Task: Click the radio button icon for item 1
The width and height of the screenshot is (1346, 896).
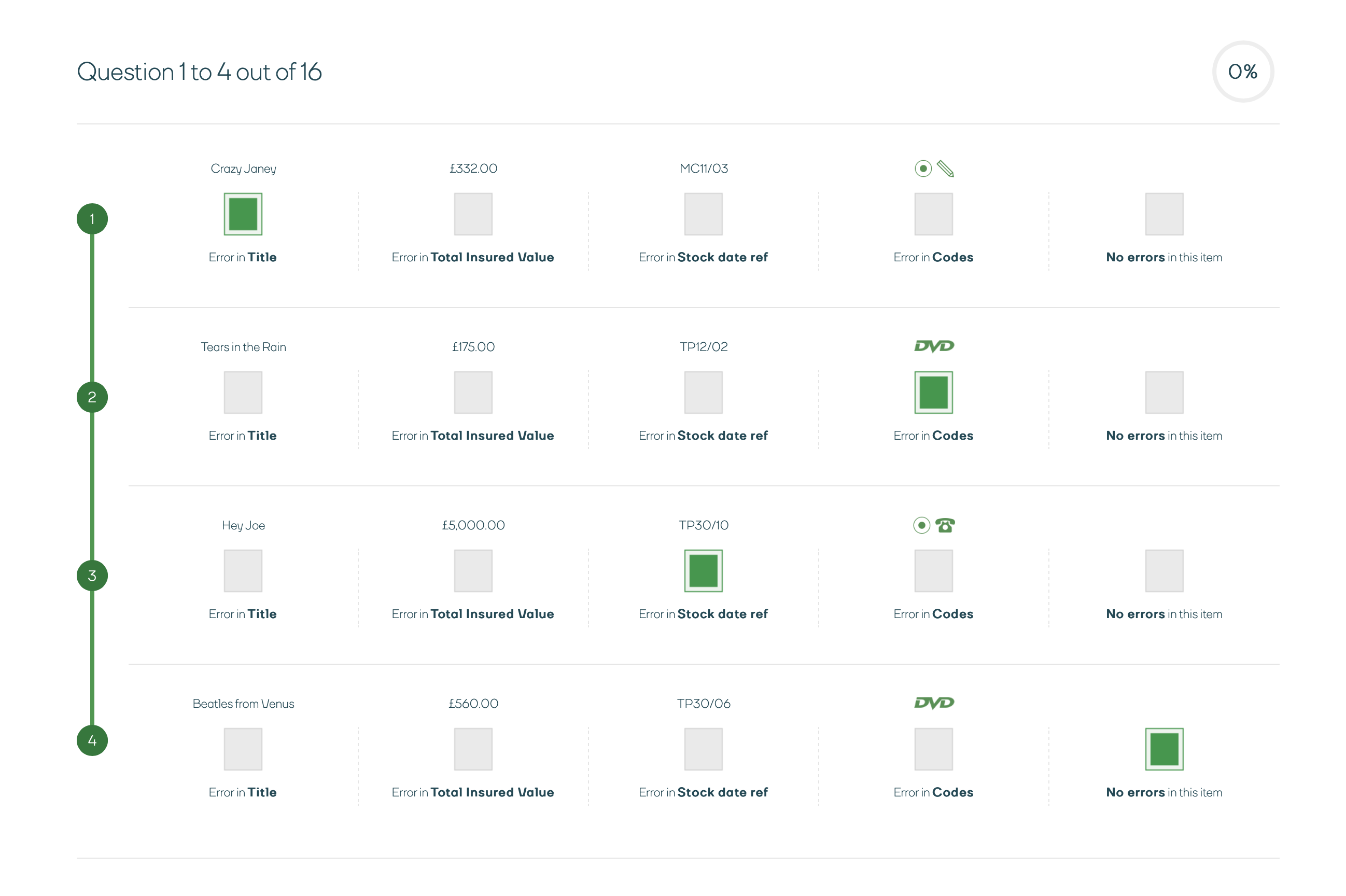Action: [x=922, y=168]
